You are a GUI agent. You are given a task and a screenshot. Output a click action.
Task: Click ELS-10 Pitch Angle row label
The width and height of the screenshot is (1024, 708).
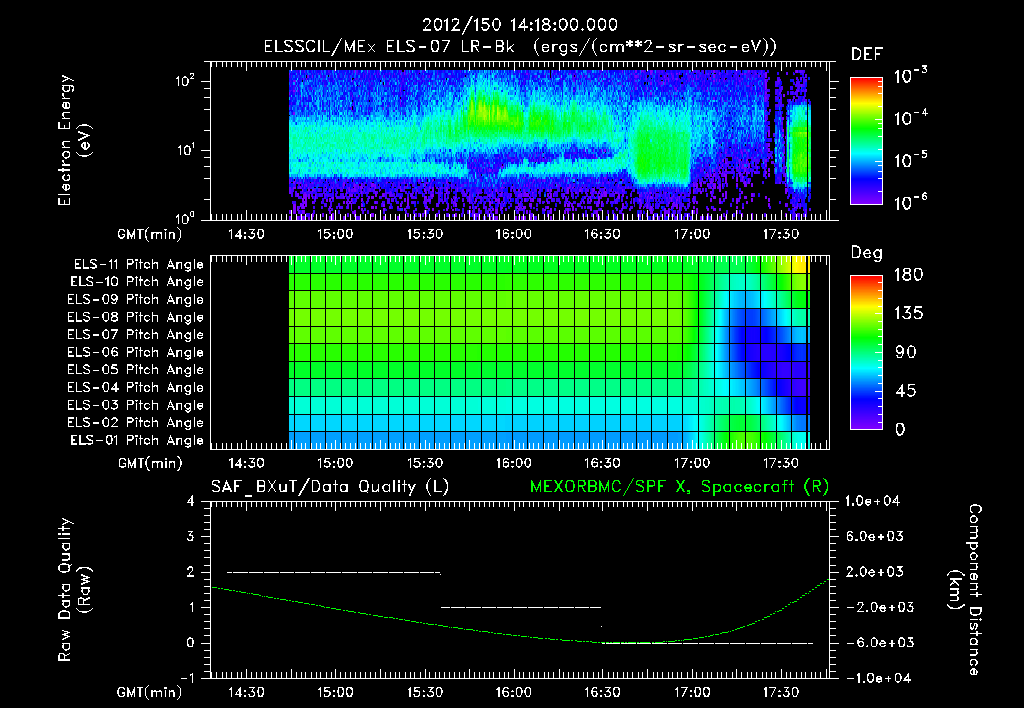coord(136,282)
